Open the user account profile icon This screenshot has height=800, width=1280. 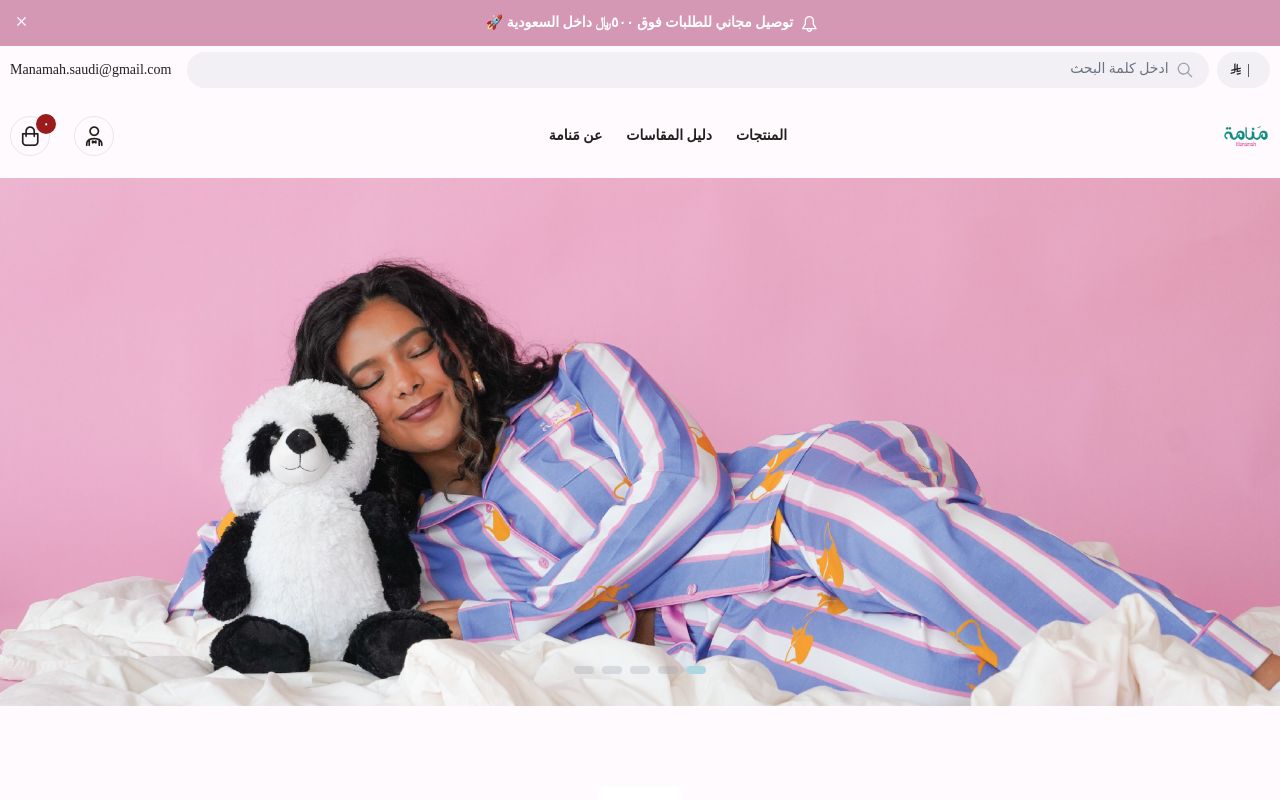pyautogui.click(x=94, y=136)
